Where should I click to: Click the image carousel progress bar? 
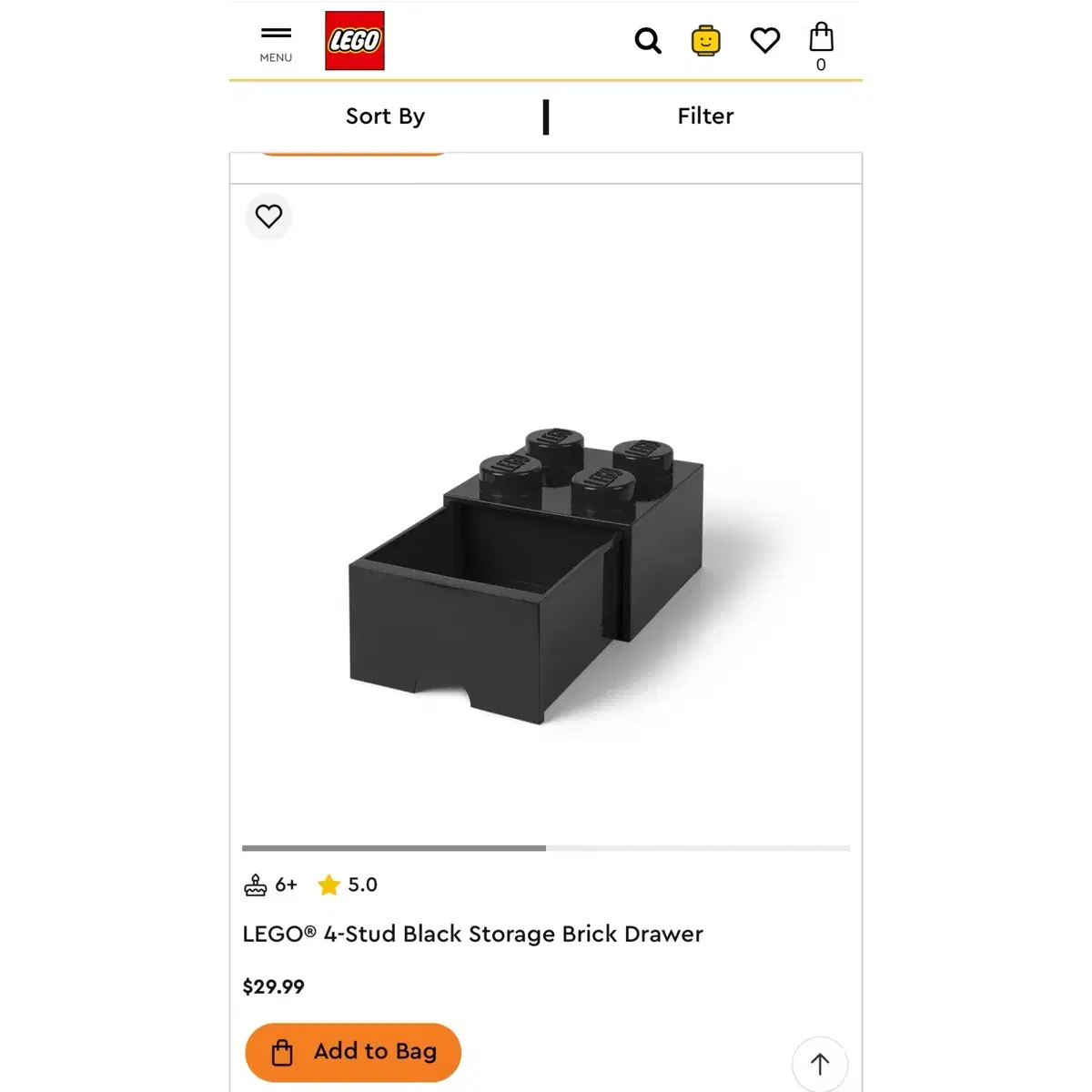point(546,848)
